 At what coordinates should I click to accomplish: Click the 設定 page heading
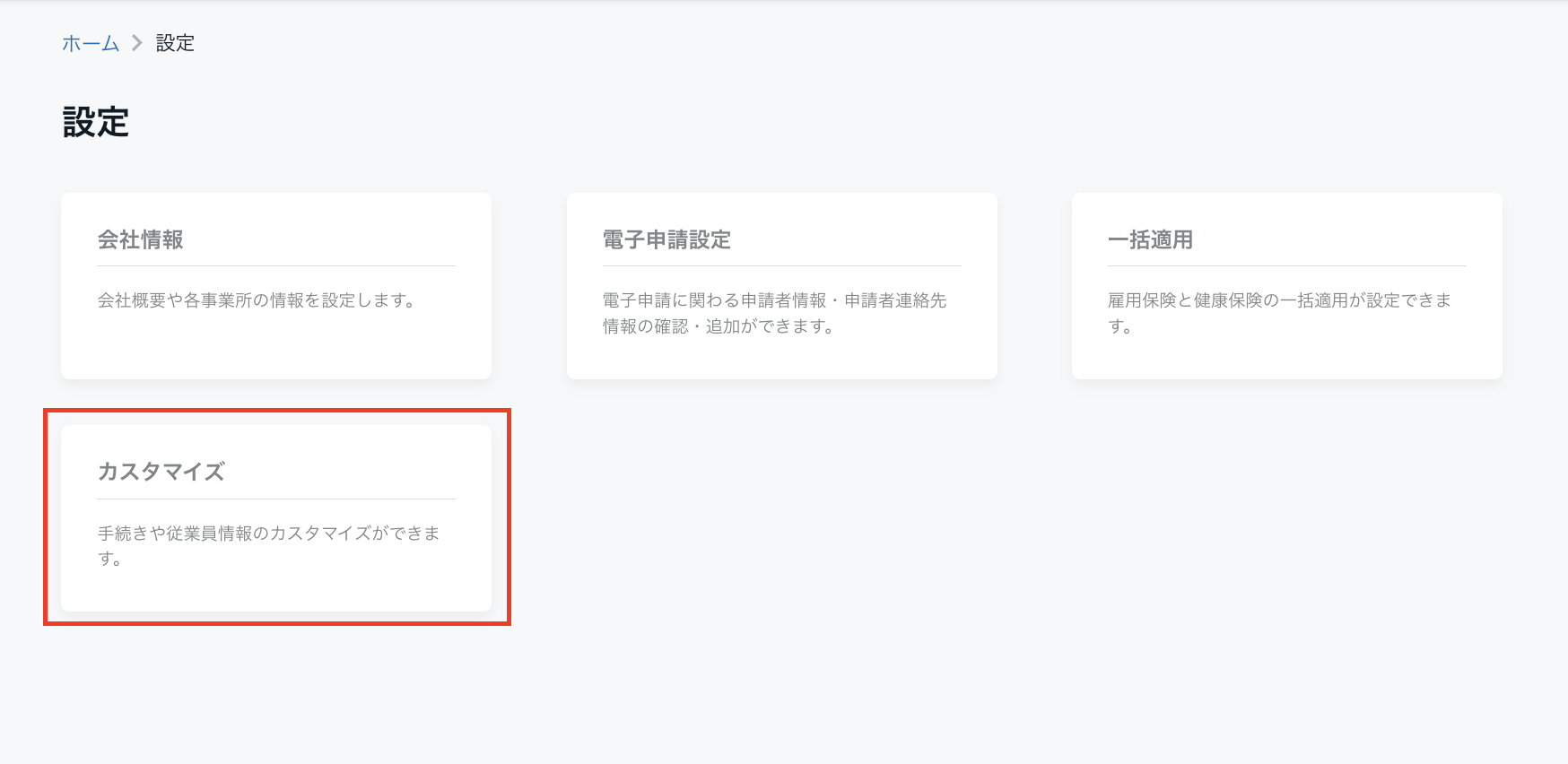pos(96,122)
